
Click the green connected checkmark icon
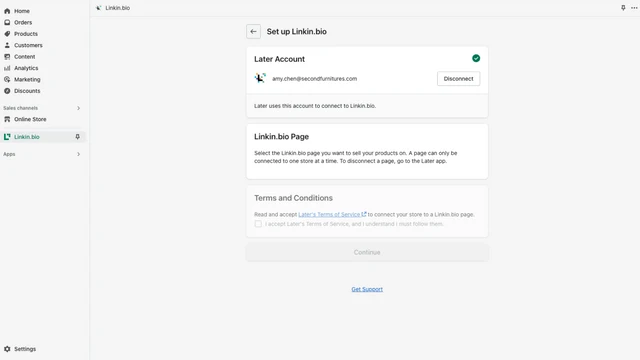coord(476,58)
